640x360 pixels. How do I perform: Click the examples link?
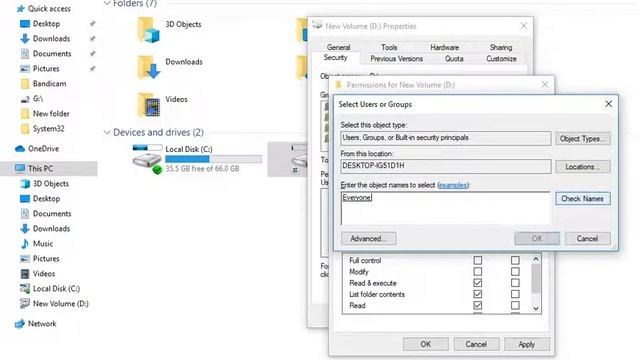(453, 185)
